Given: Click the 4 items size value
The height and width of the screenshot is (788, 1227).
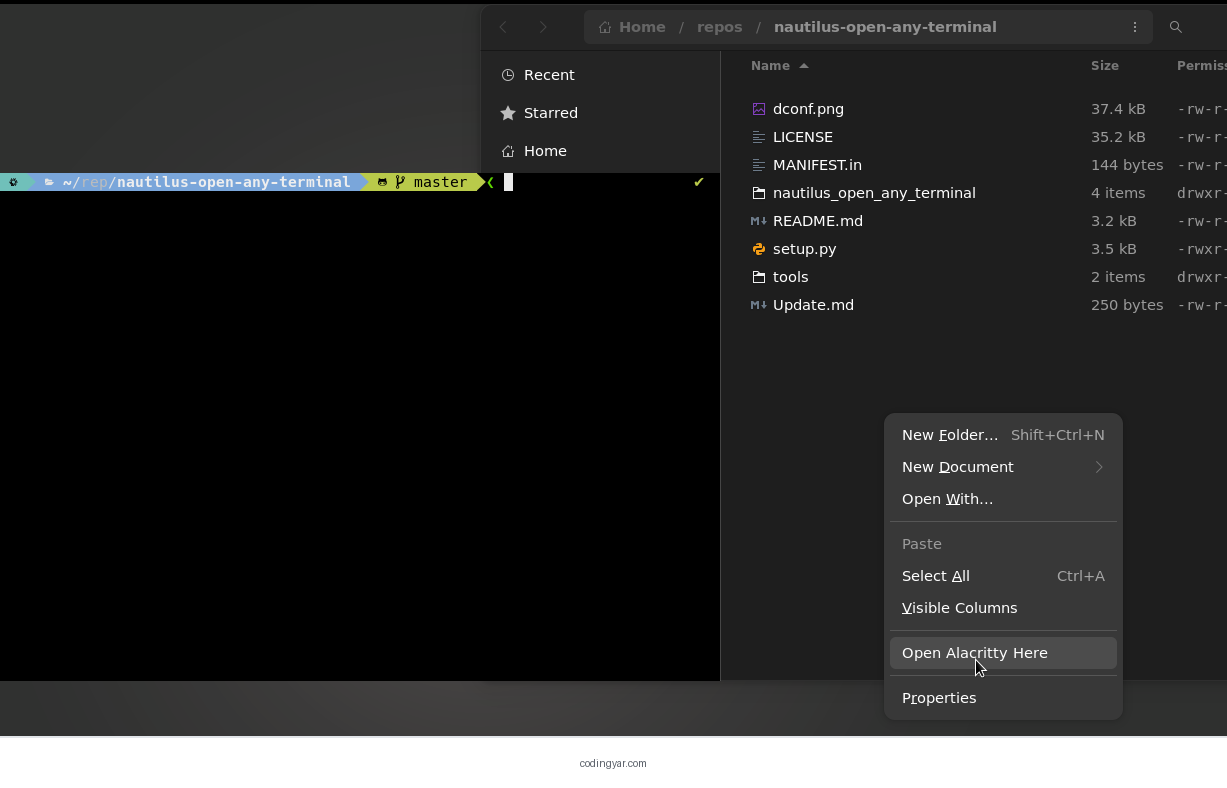Looking at the screenshot, I should pos(1118,193).
